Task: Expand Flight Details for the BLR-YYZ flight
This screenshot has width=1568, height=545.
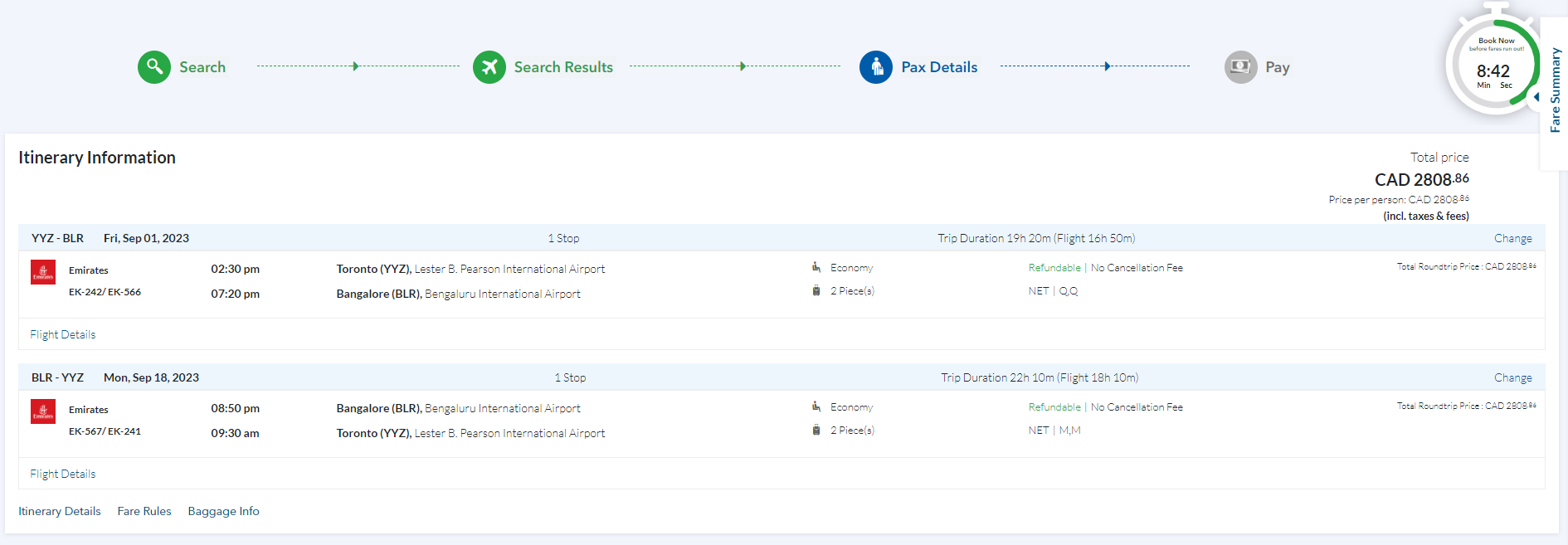Action: click(x=63, y=474)
